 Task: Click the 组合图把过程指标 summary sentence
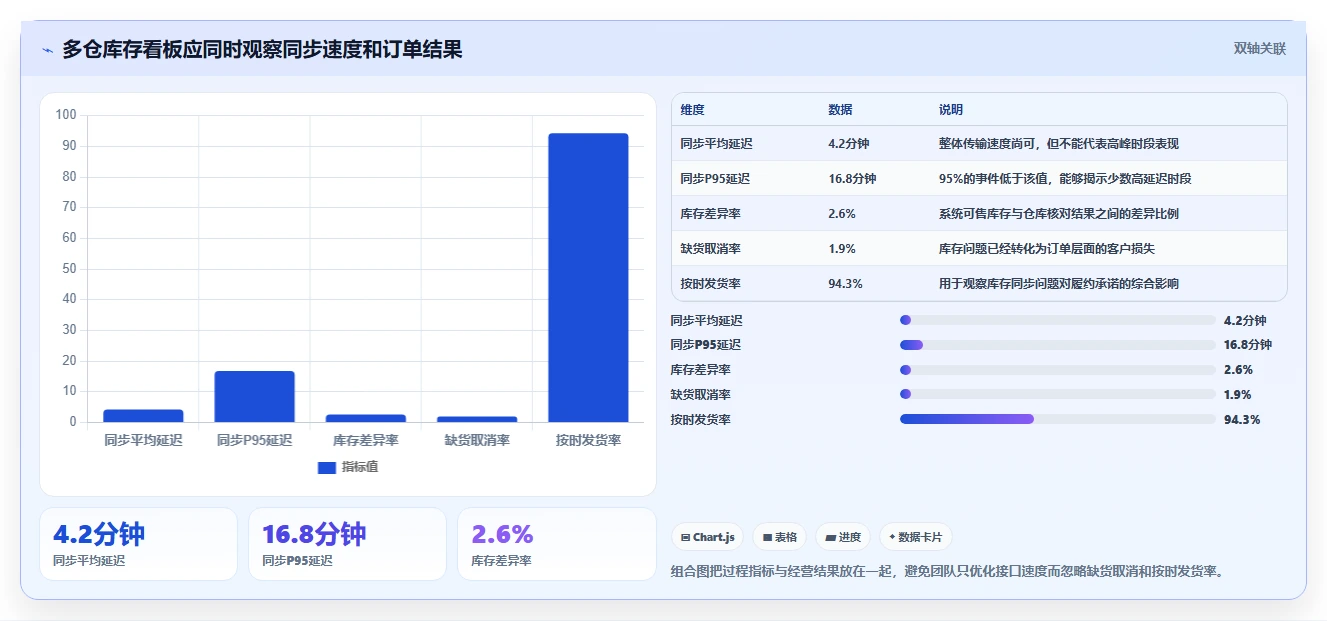947,571
